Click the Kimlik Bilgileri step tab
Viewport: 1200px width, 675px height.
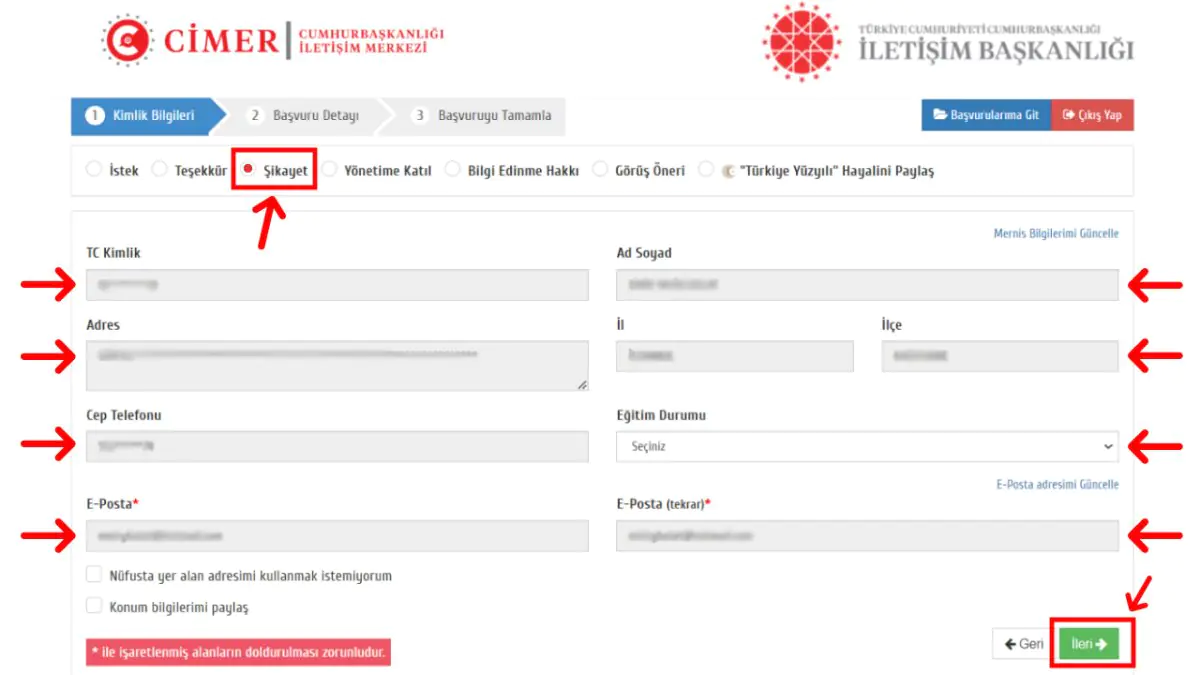(x=143, y=116)
